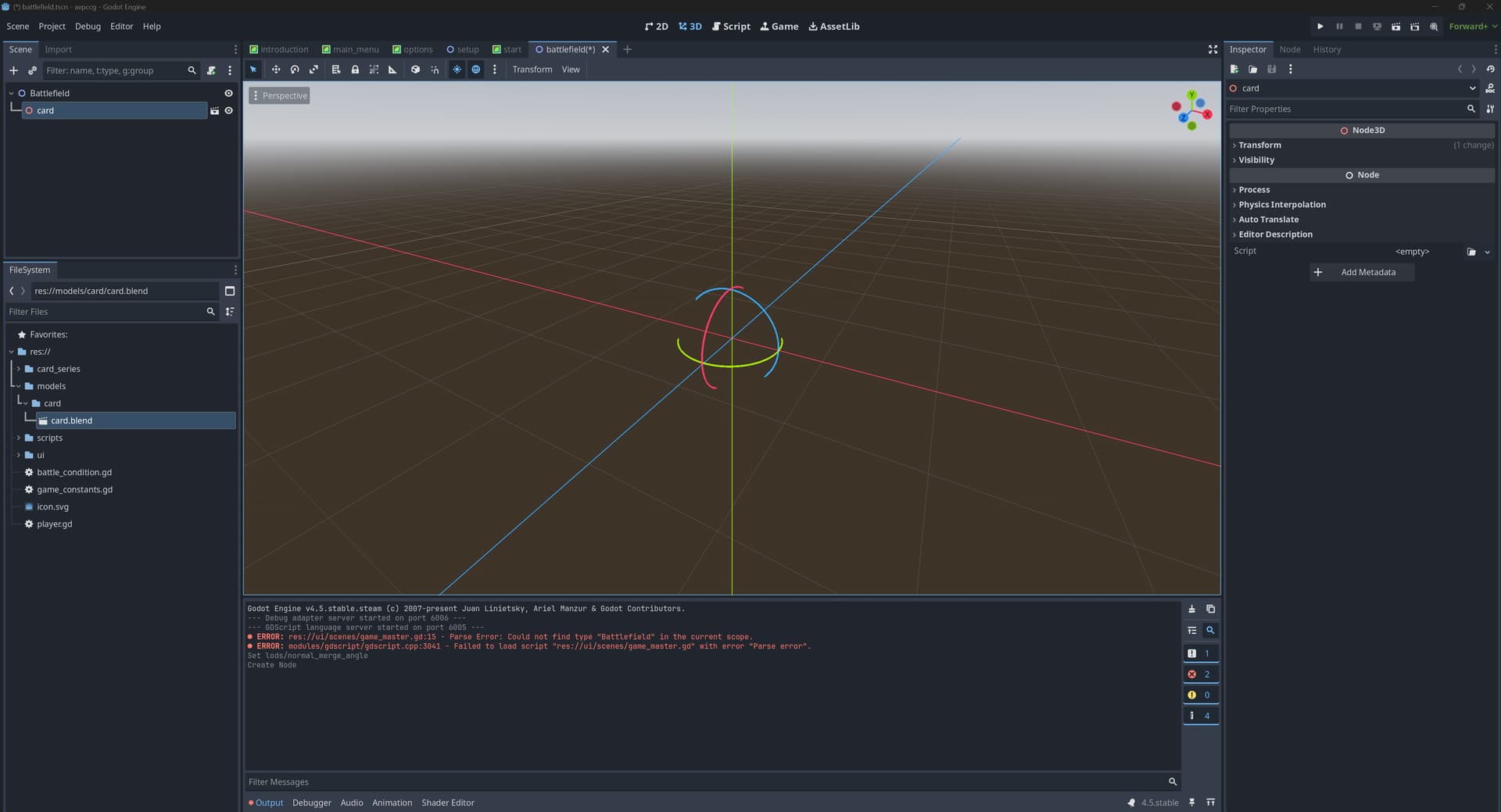Click the Add Child Node plus icon

click(13, 70)
